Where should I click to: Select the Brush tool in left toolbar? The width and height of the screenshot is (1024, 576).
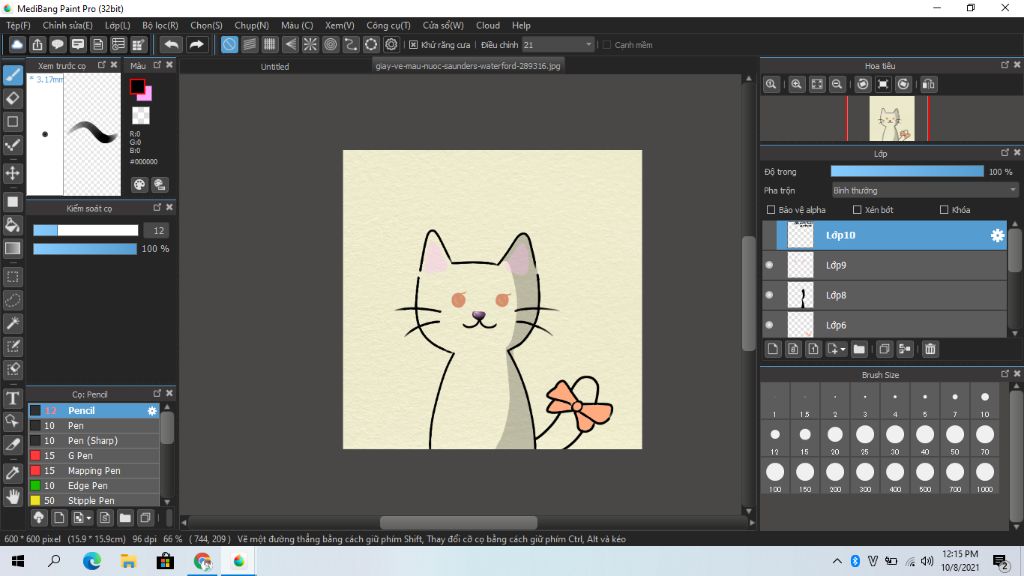pos(13,75)
